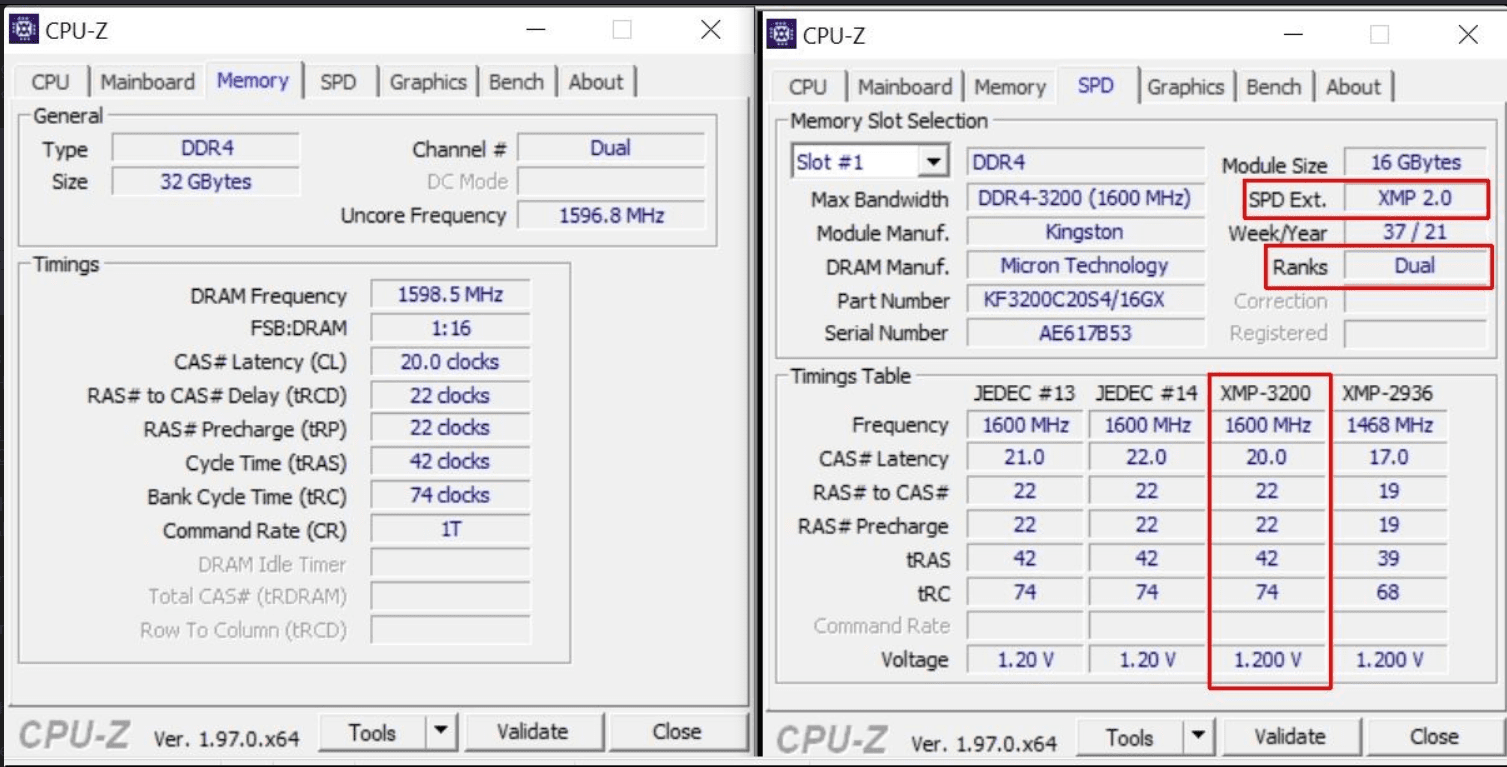Screen dimensions: 1507x767
Task: Switch to the Mainboard tab in the left window
Action: pyautogui.click(x=147, y=82)
